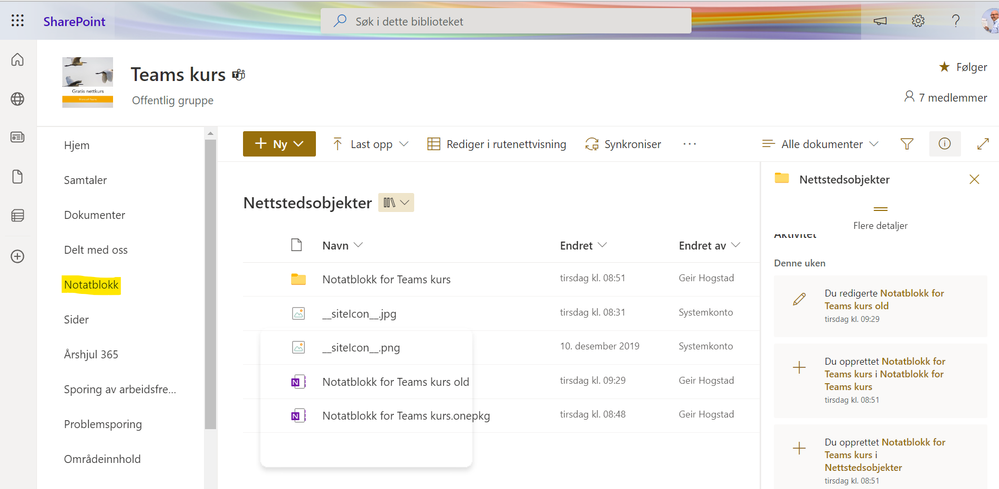The image size is (999, 489).
Task: Open the Last opp upload dropdown
Action: tap(370, 144)
